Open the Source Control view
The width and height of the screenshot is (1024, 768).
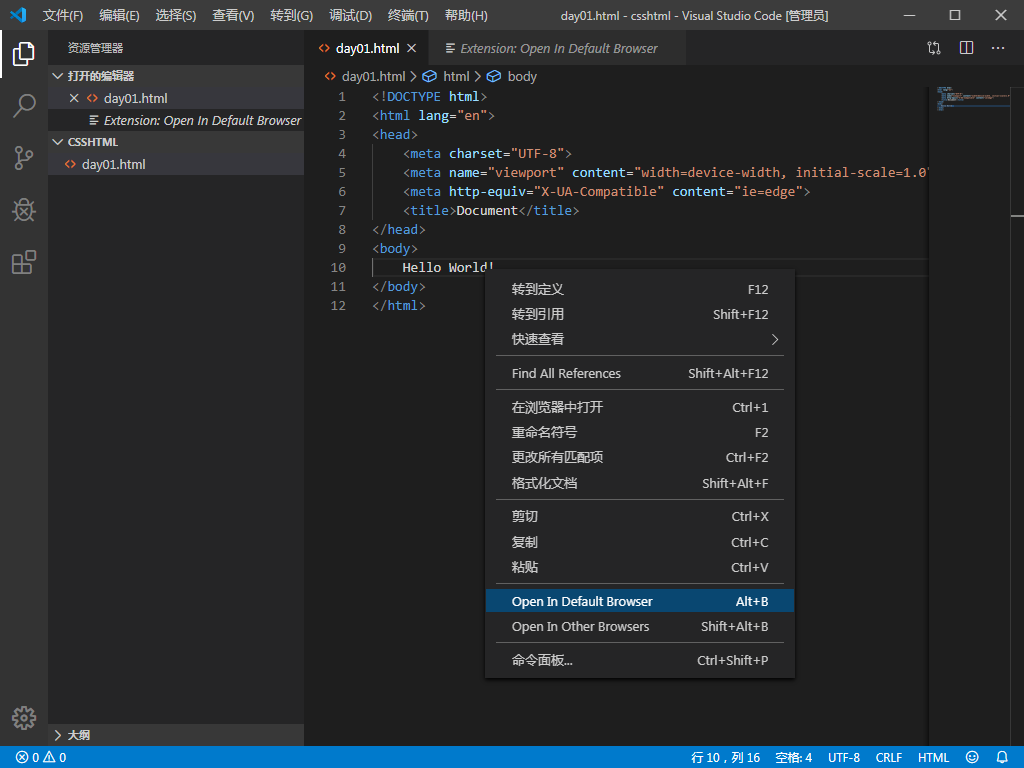(x=24, y=158)
